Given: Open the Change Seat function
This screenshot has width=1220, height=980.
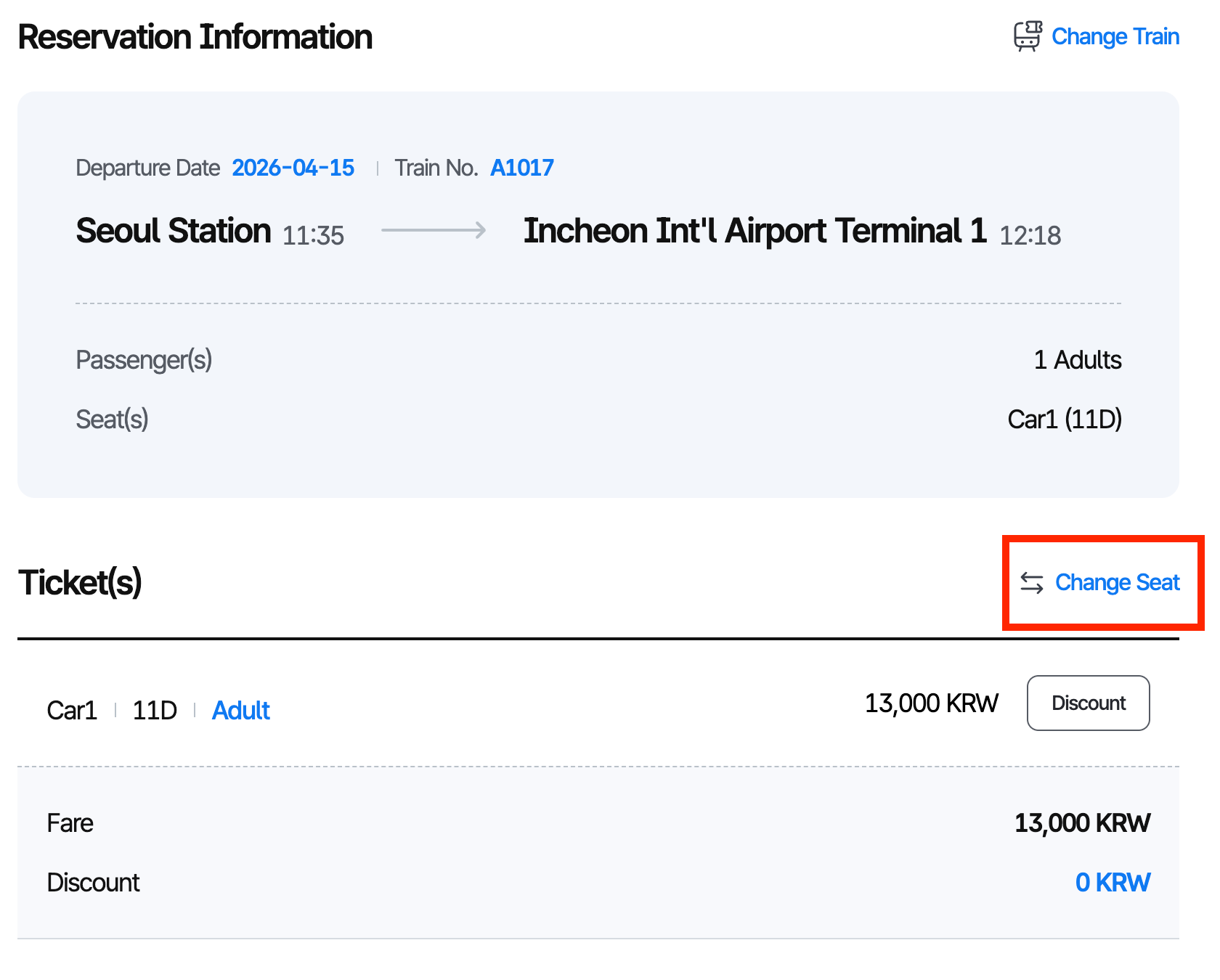Looking at the screenshot, I should [x=1118, y=582].
